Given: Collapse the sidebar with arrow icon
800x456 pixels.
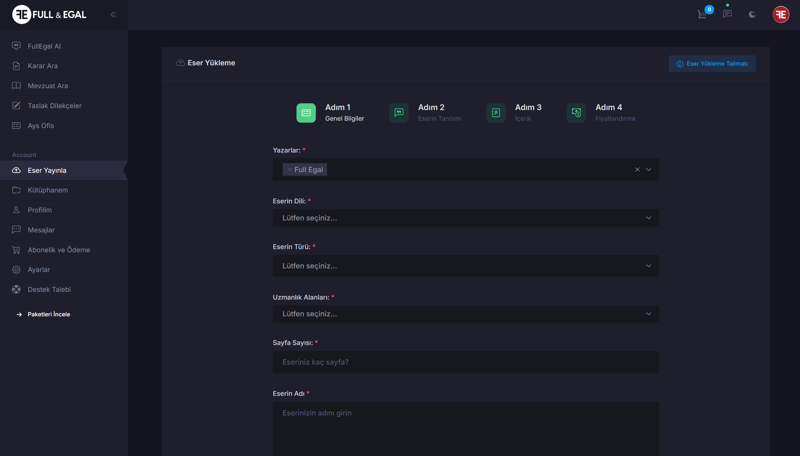Looking at the screenshot, I should tap(113, 14).
